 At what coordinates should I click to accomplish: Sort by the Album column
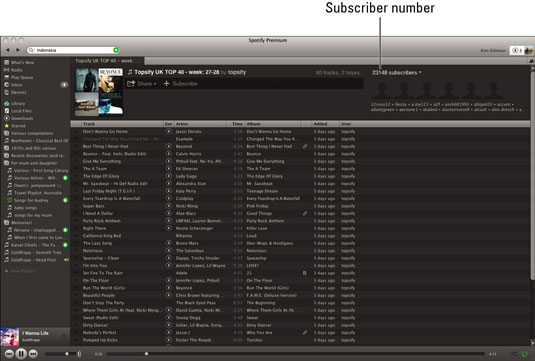272,124
